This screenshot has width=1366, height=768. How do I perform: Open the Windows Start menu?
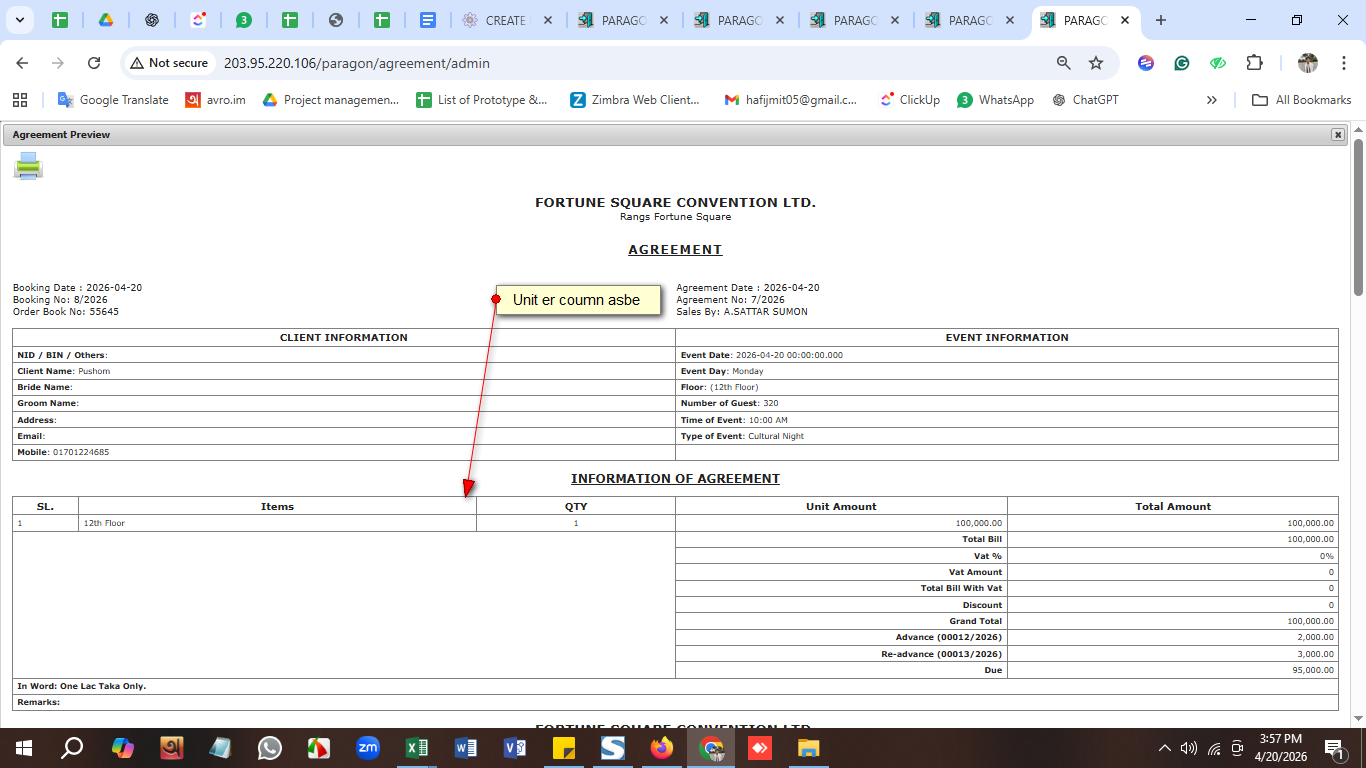23,748
